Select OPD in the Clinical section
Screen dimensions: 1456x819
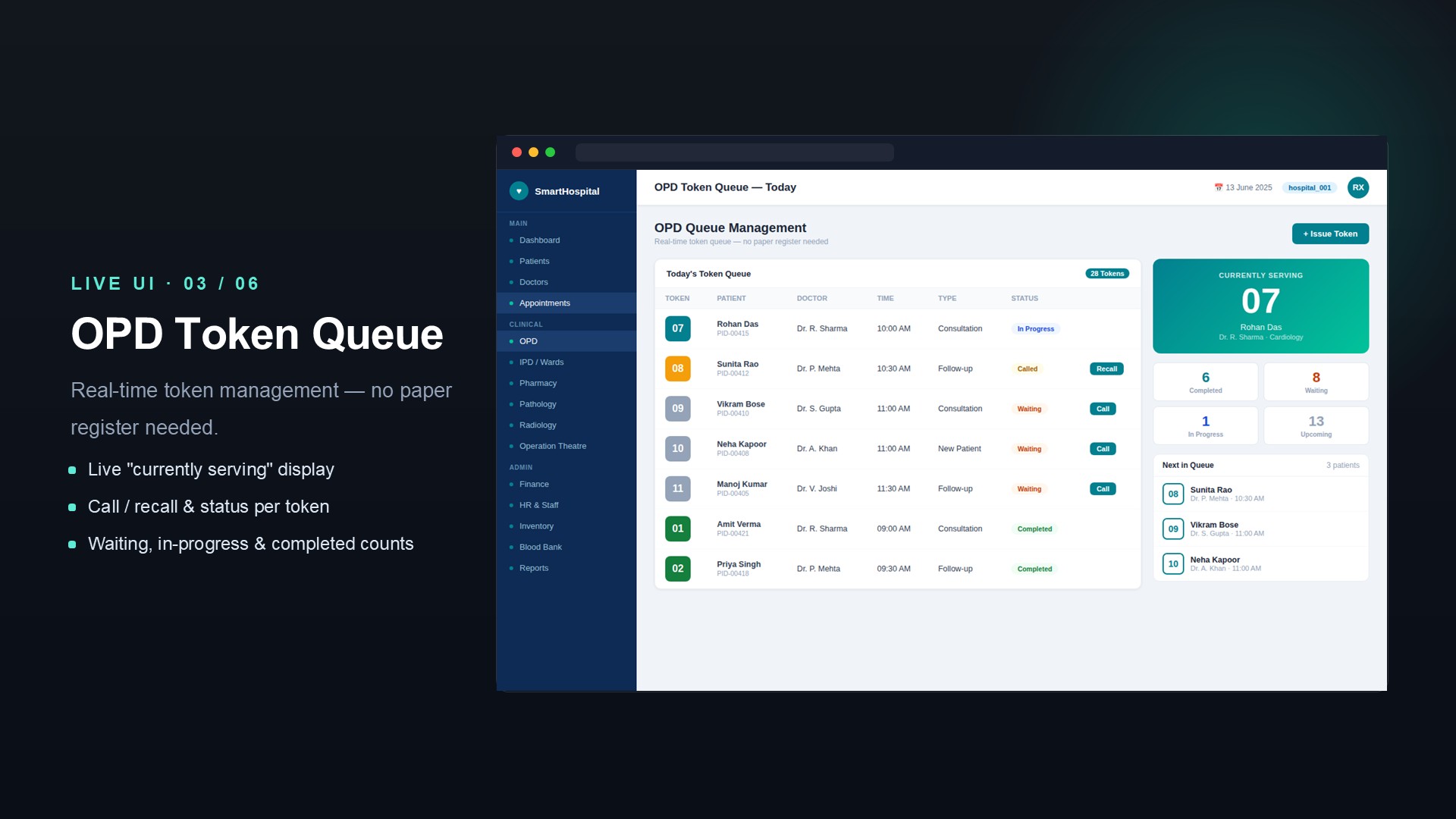click(566, 341)
